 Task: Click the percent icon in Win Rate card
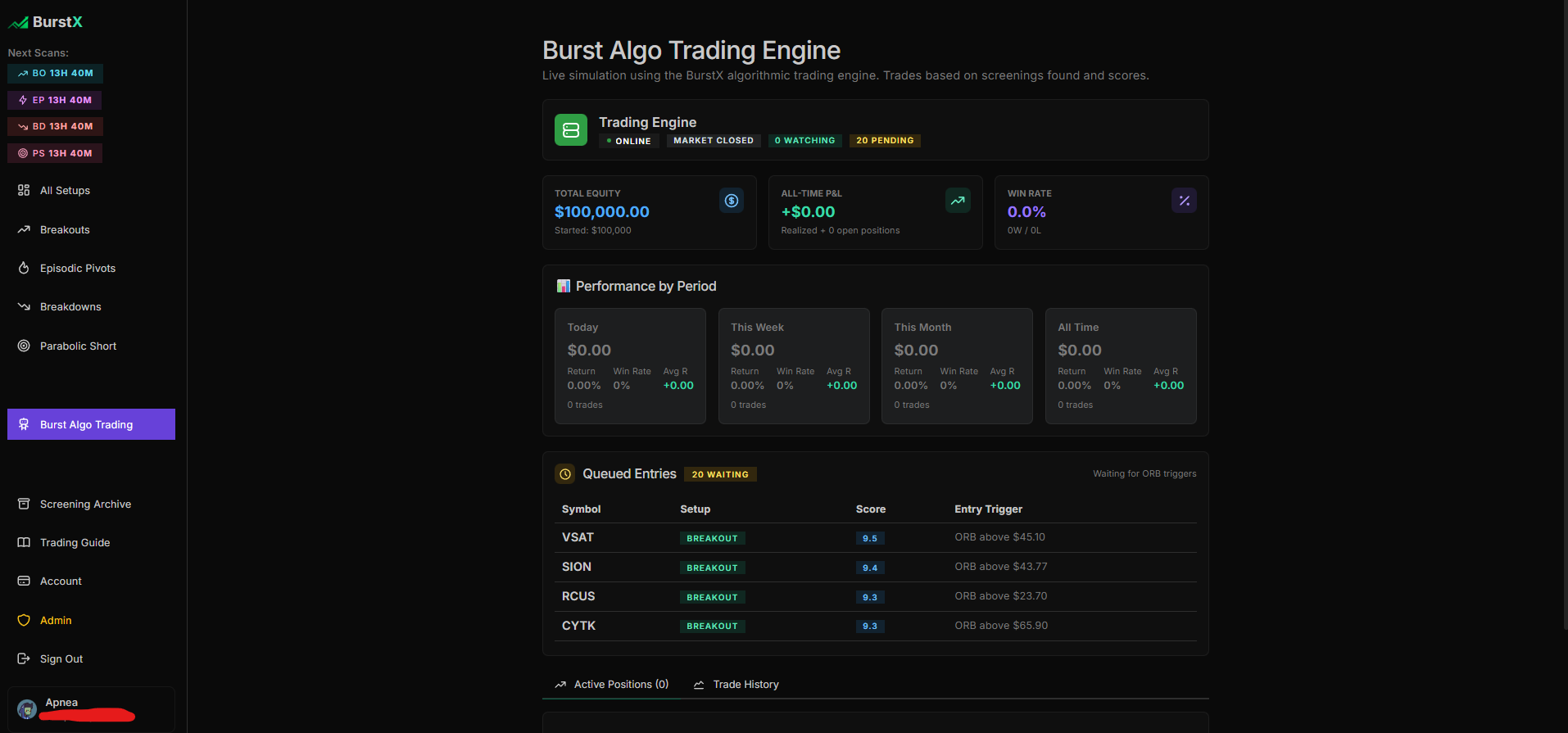tap(1184, 201)
